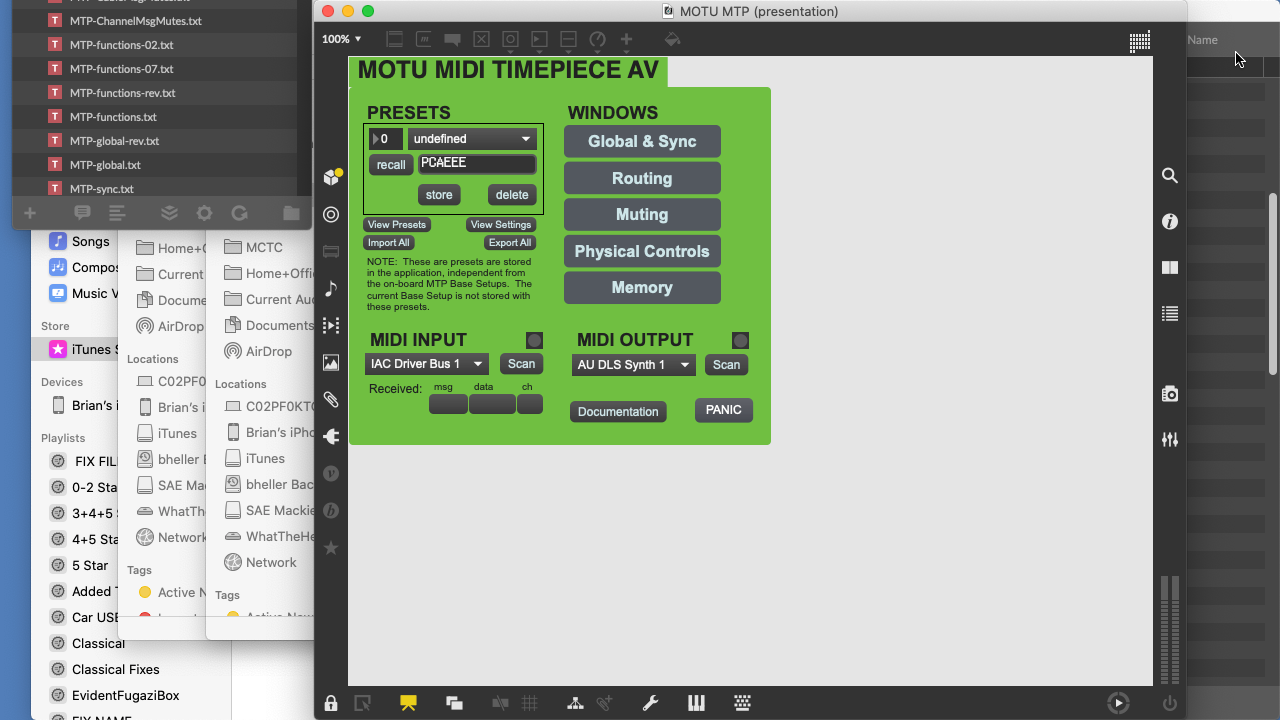The image size is (1280, 720).
Task: Open the snippets paperclip in sidebar
Action: (331, 399)
